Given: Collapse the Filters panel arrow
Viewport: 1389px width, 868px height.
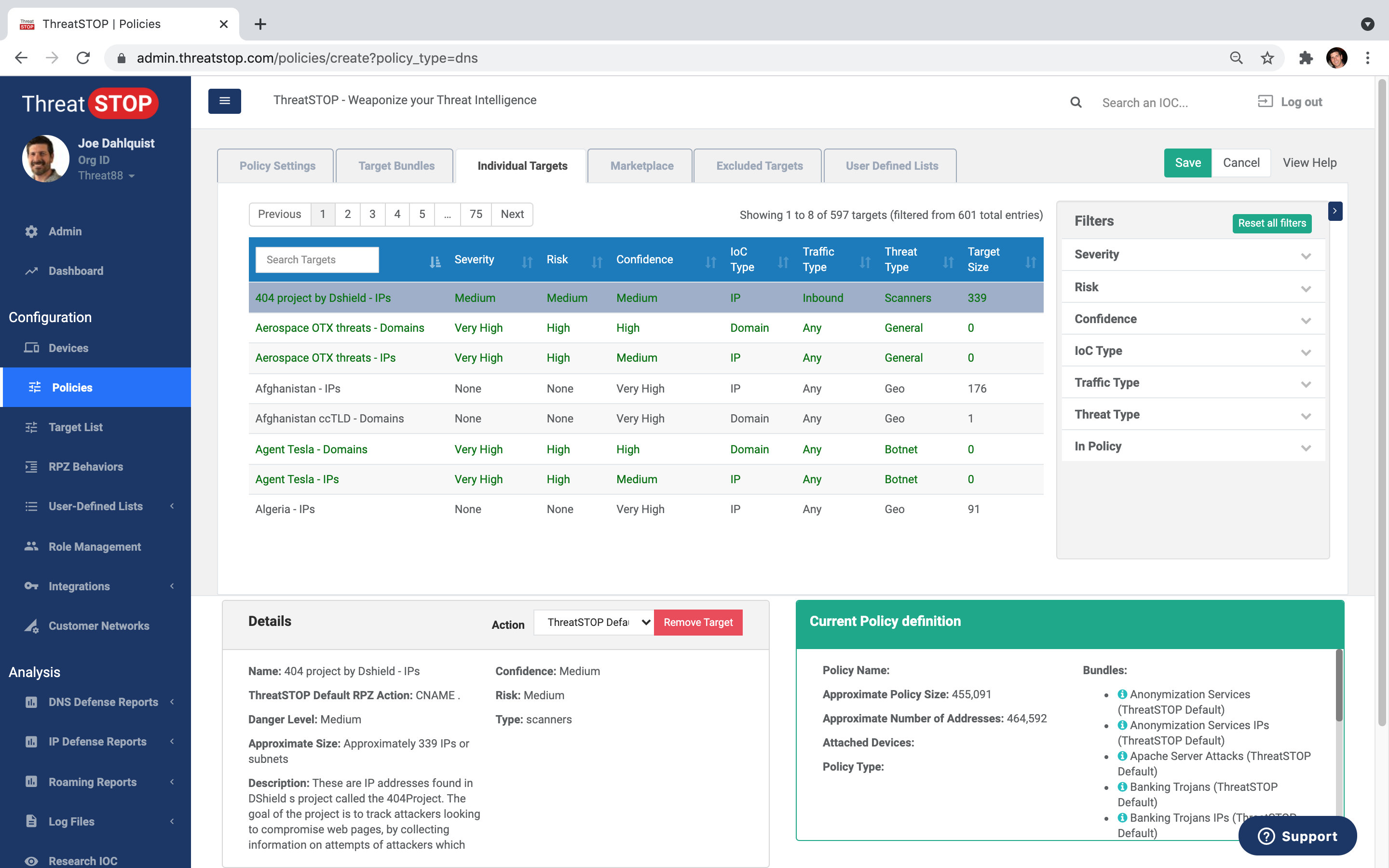Looking at the screenshot, I should [1335, 211].
